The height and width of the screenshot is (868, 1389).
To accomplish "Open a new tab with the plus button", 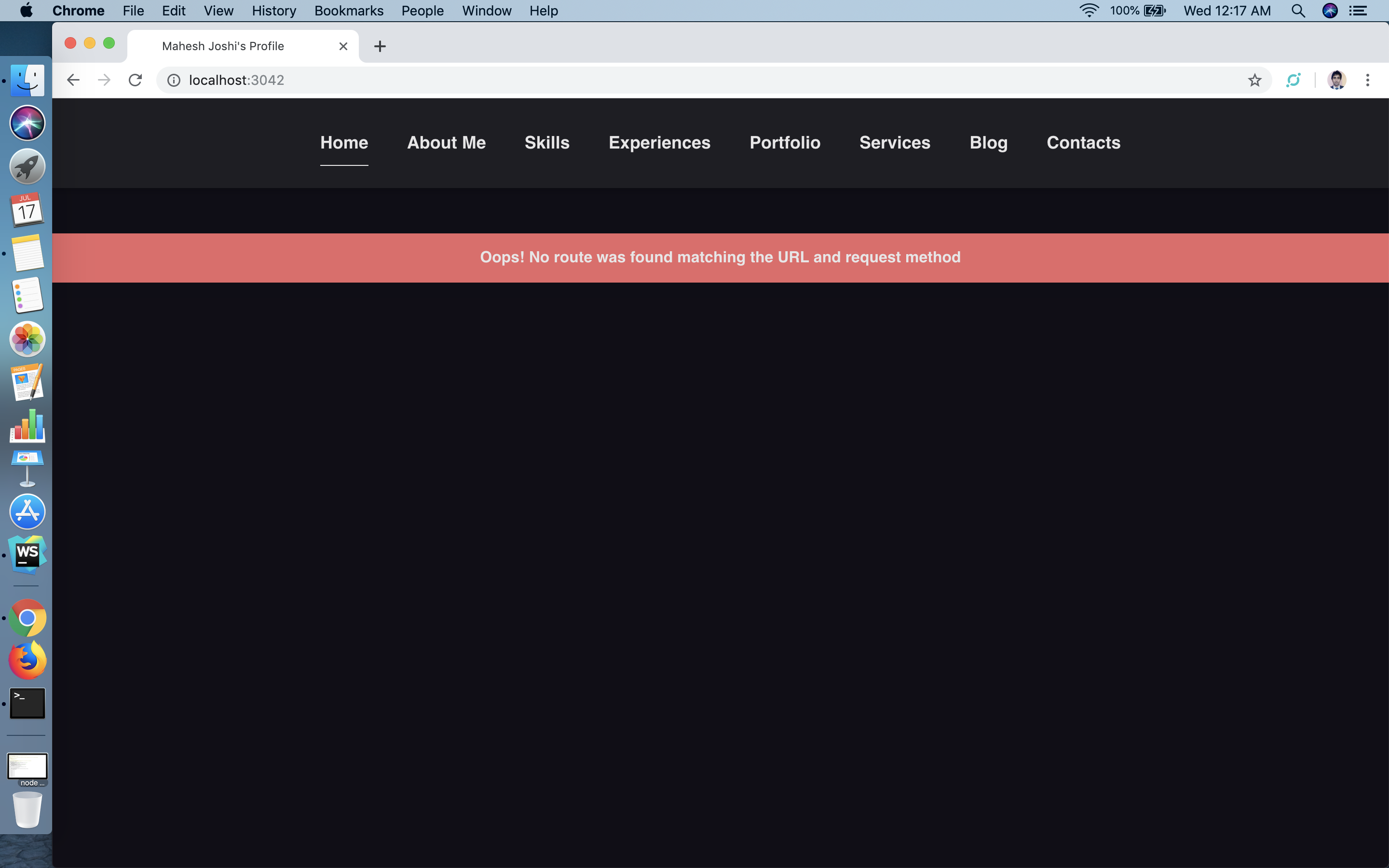I will (380, 46).
